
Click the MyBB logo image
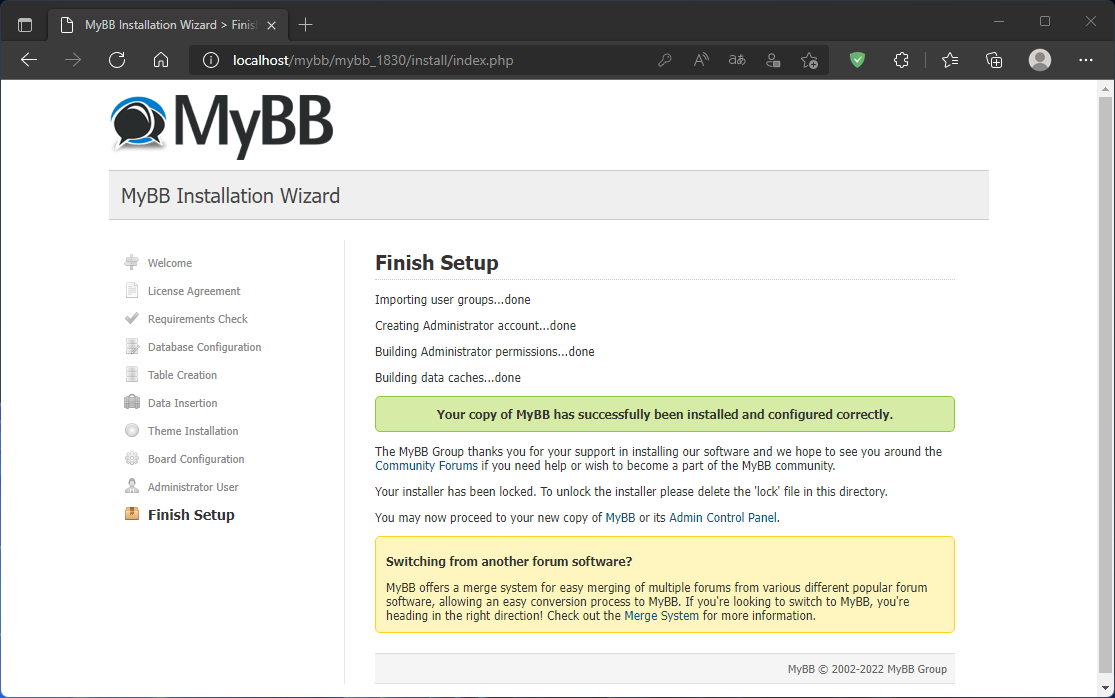pyautogui.click(x=221, y=124)
